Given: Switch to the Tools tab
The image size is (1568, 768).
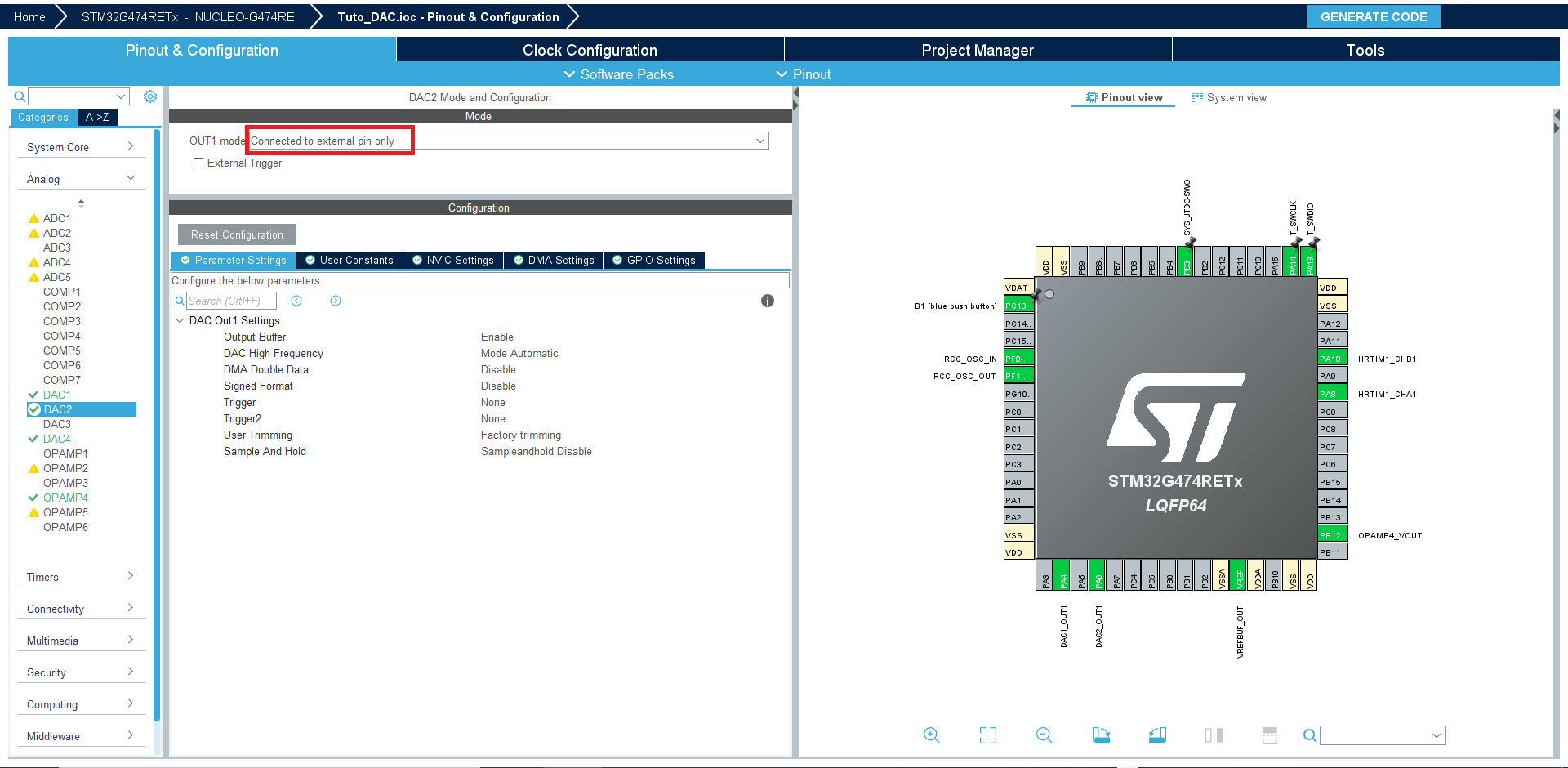Looking at the screenshot, I should (x=1365, y=50).
